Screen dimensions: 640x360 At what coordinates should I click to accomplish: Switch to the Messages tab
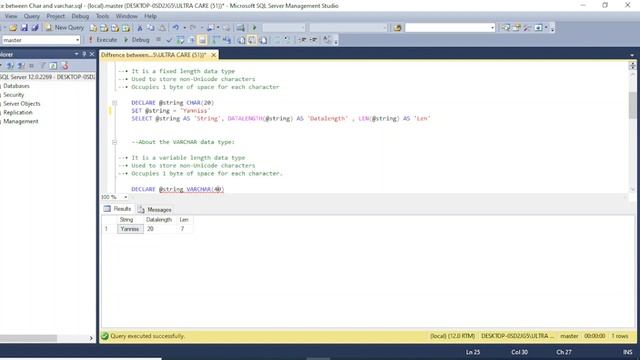tap(155, 209)
